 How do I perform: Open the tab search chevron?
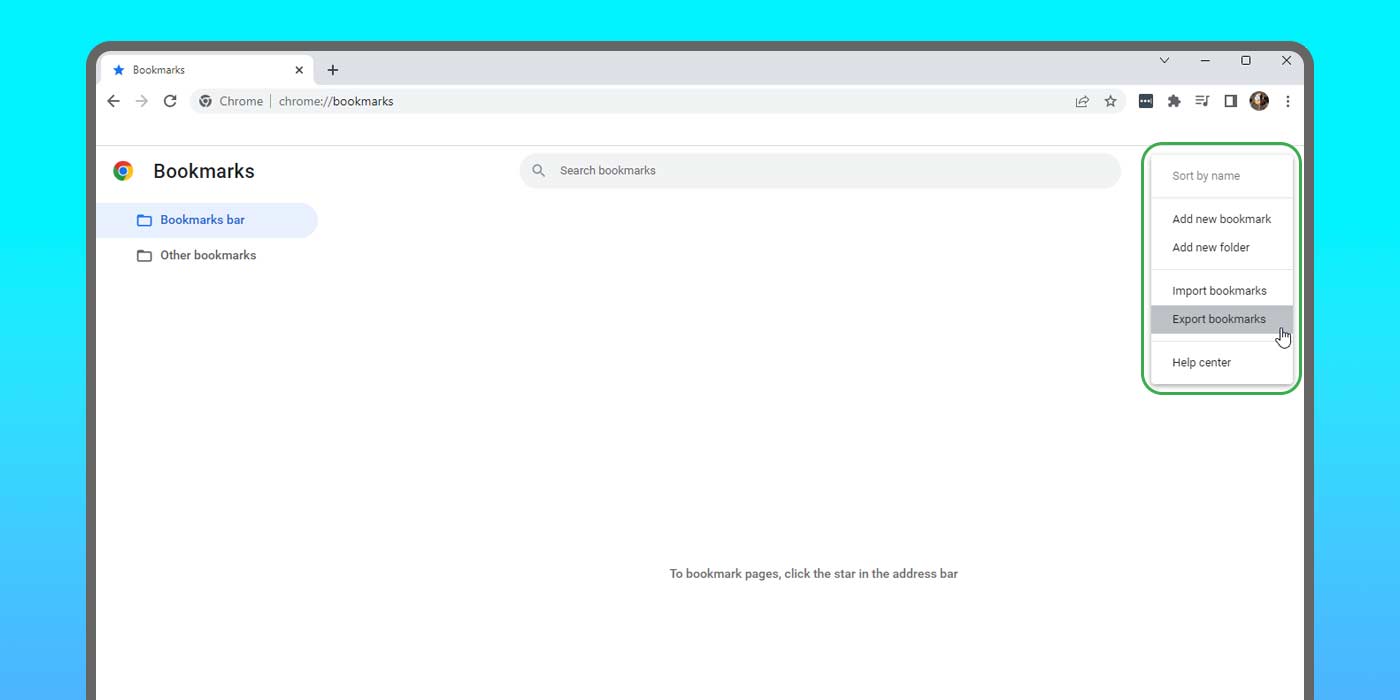click(x=1164, y=60)
